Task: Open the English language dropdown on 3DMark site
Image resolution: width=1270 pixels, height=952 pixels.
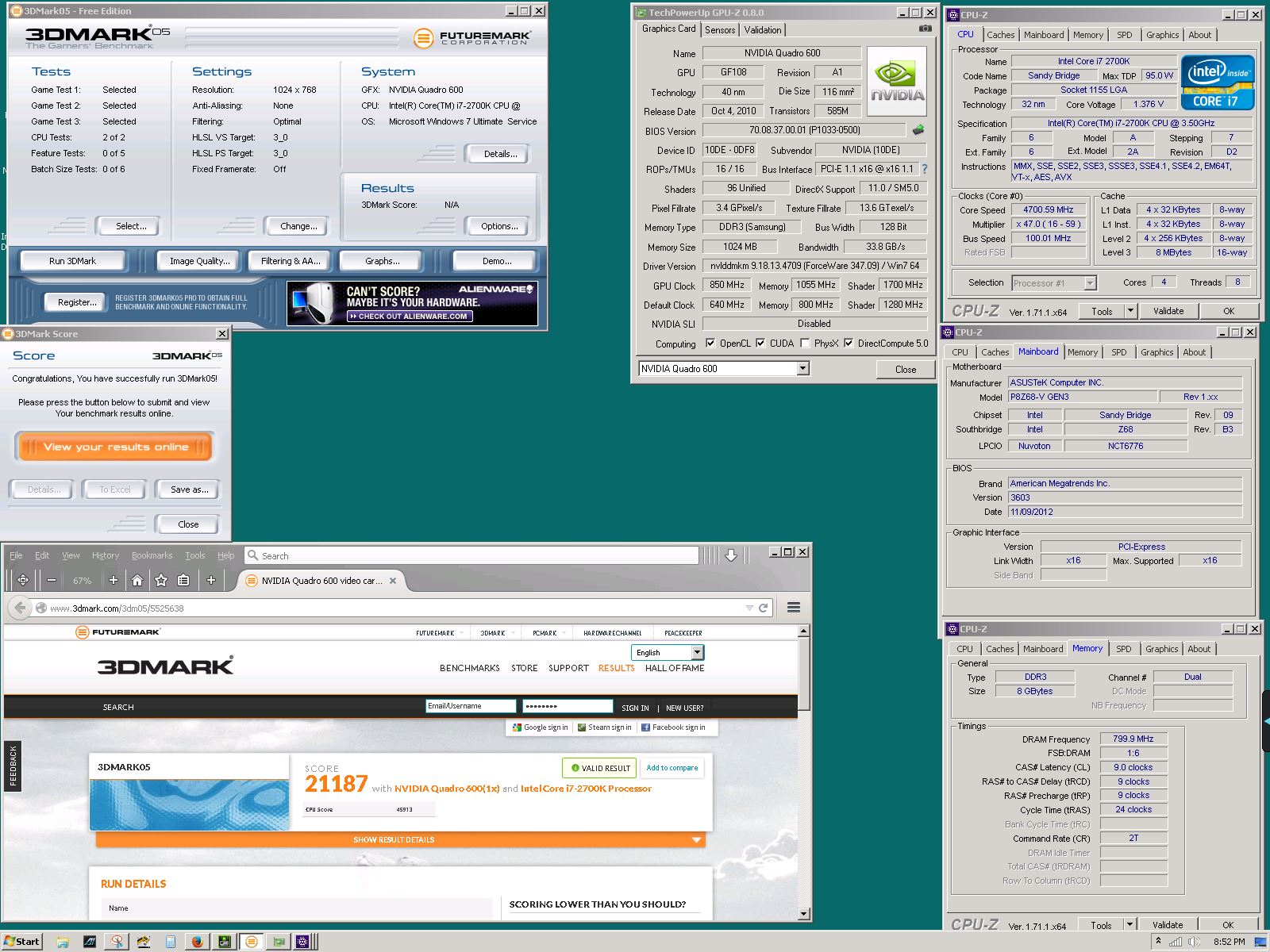Action: tap(697, 652)
